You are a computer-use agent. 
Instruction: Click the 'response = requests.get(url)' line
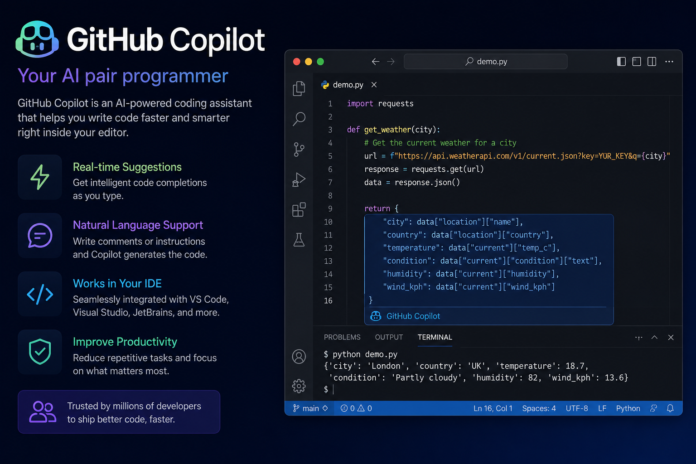tap(423, 169)
